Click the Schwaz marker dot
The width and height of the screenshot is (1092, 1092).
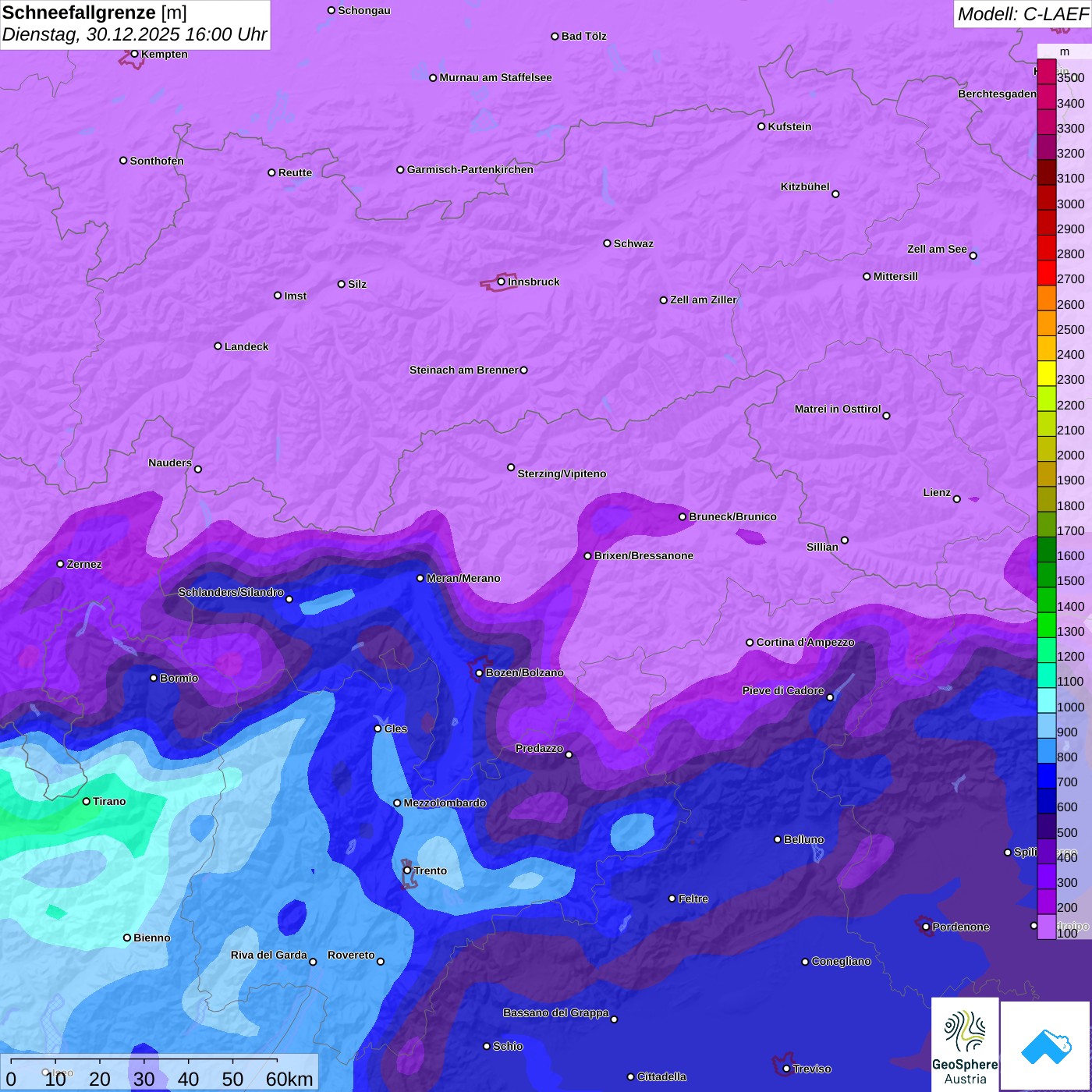point(608,243)
